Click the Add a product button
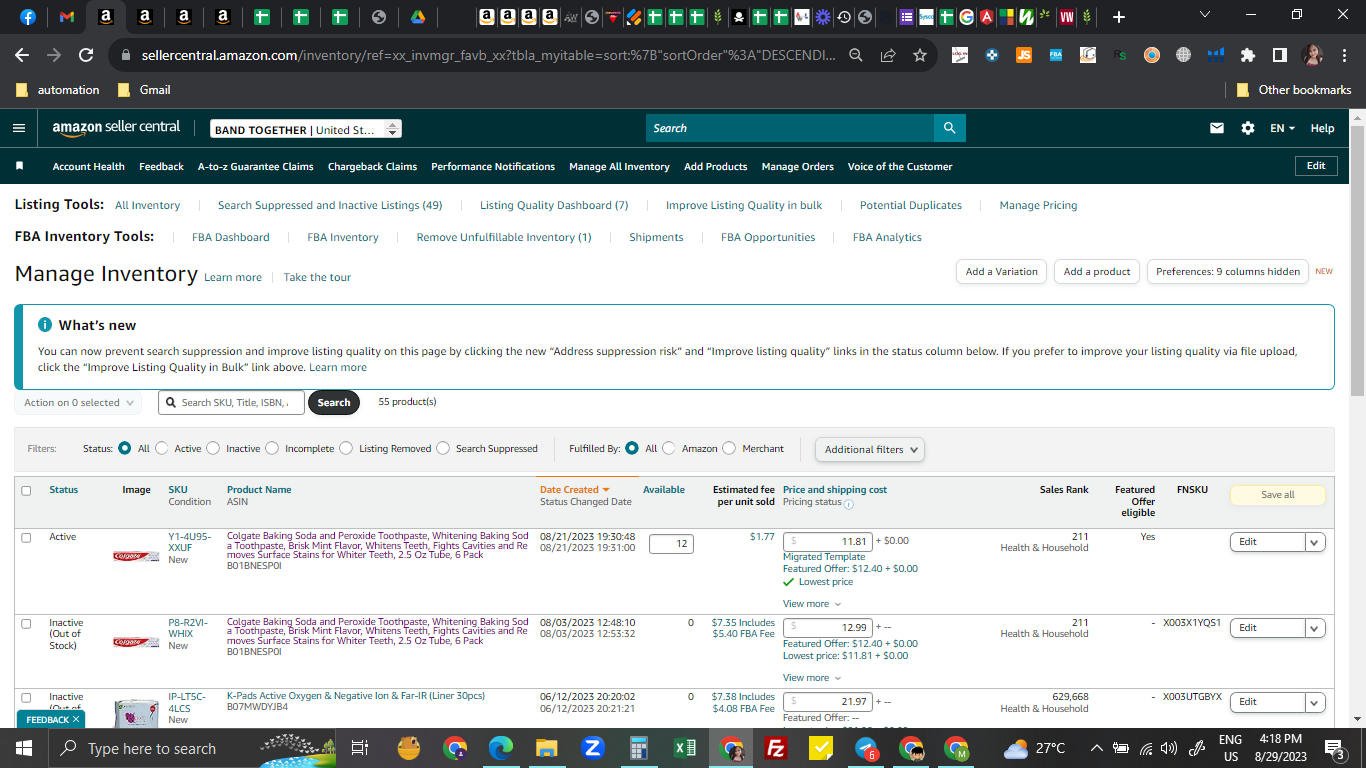Image resolution: width=1366 pixels, height=768 pixels. point(1097,271)
